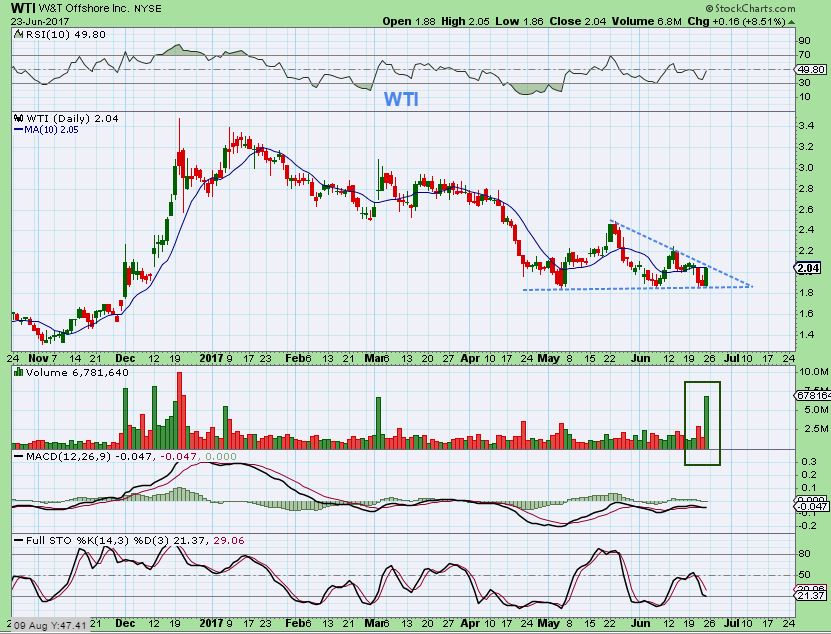
Task: Click the candlestick icon beside WTI (Daily)
Action: point(19,118)
